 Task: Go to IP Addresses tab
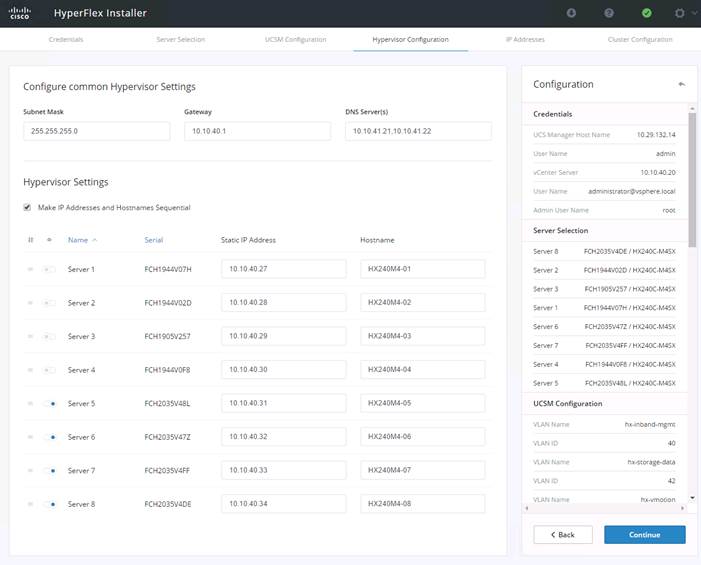click(x=525, y=39)
